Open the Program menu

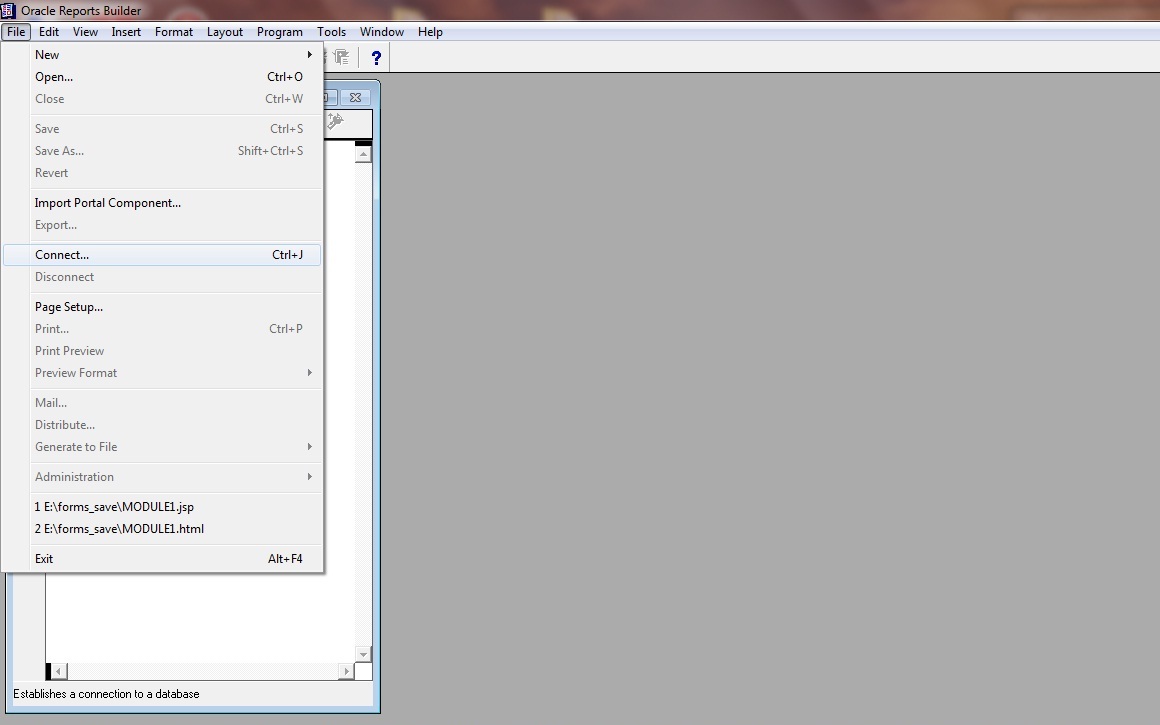[x=280, y=32]
